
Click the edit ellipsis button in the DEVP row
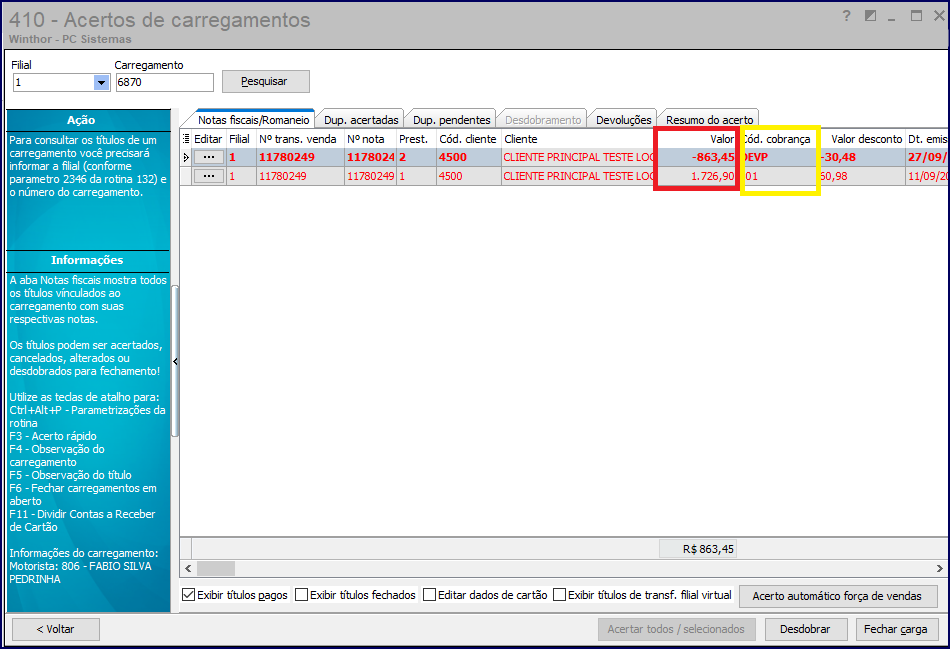pyautogui.click(x=208, y=157)
